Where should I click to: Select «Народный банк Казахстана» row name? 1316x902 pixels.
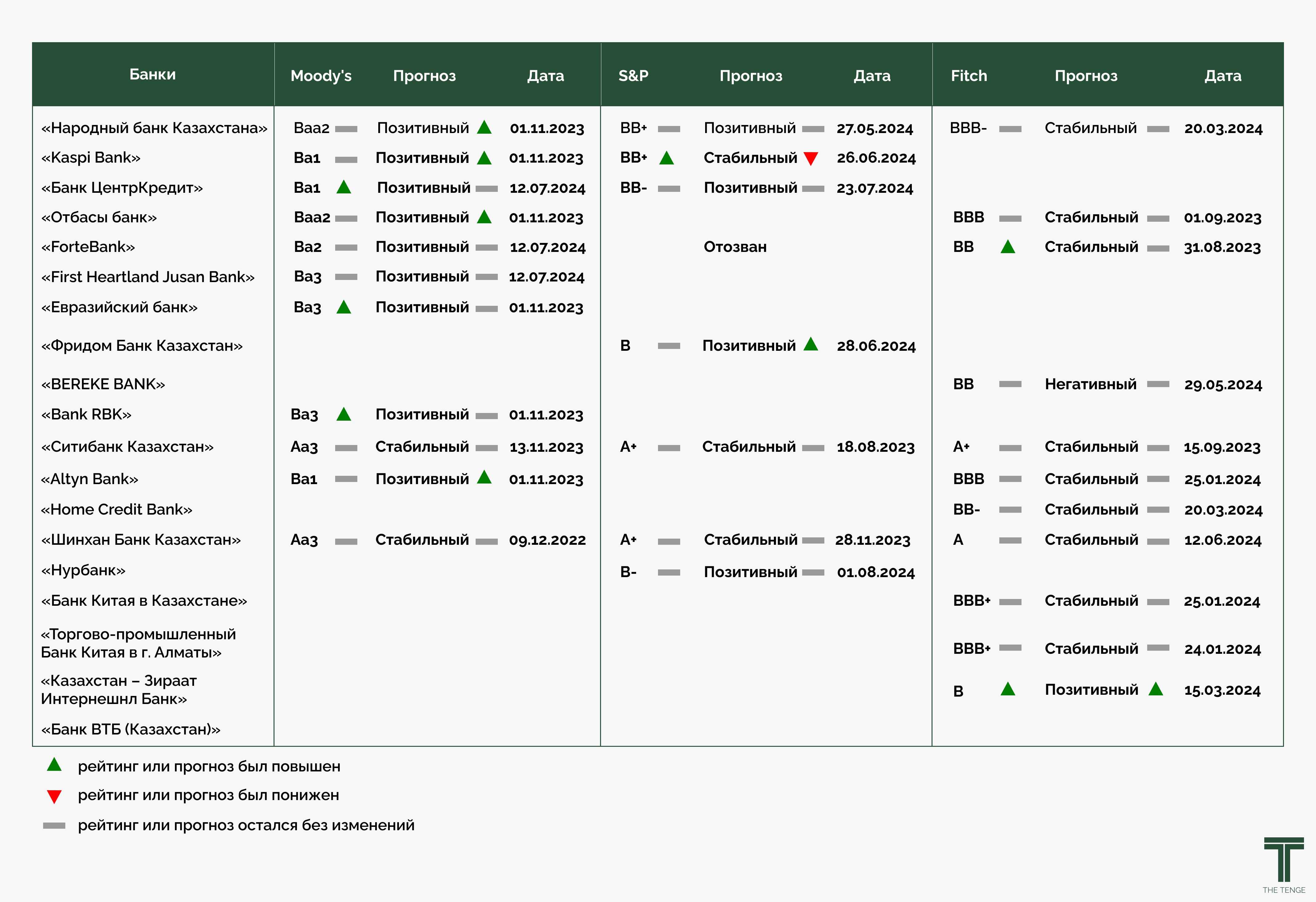tap(154, 128)
